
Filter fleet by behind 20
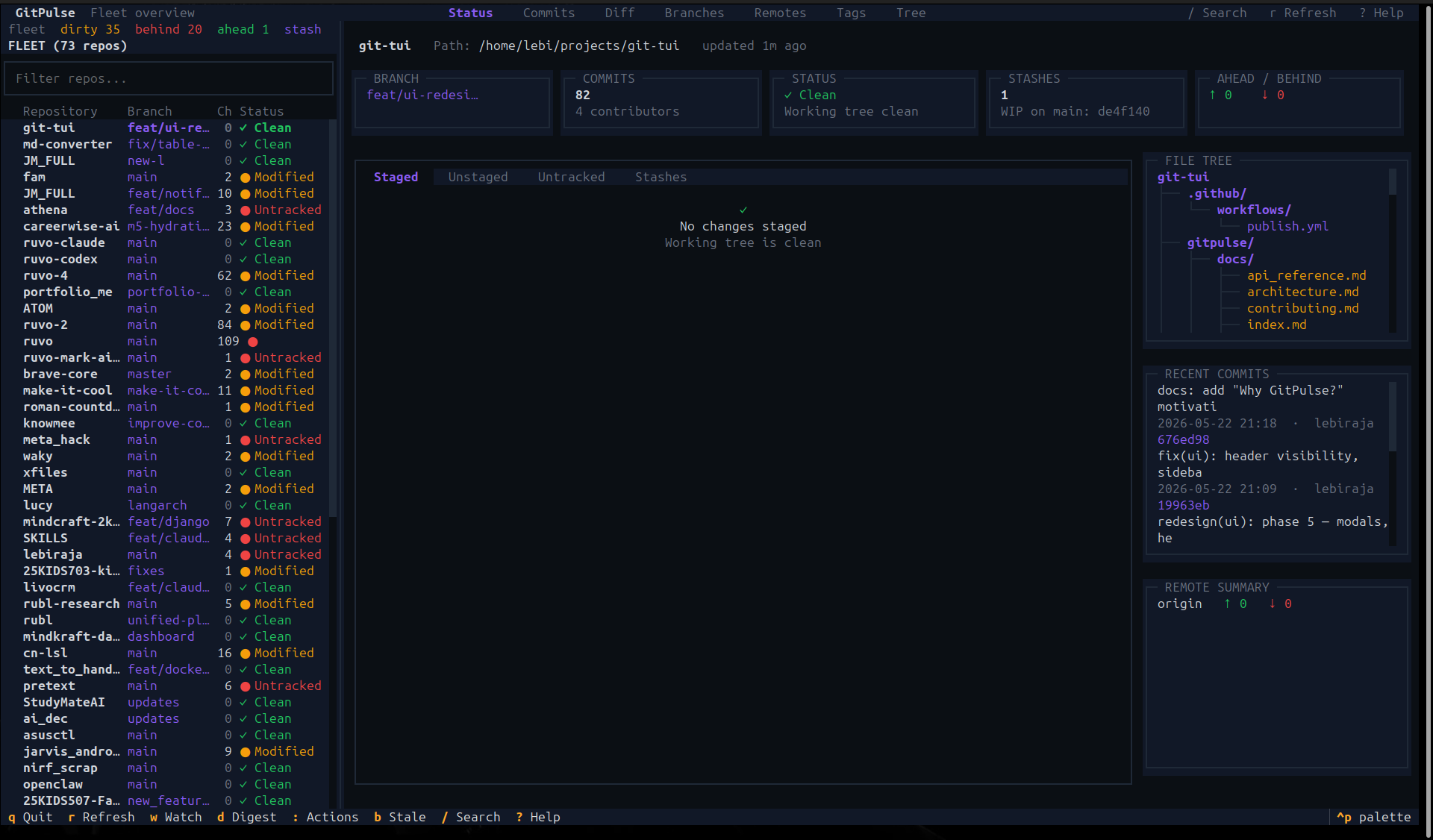(168, 29)
